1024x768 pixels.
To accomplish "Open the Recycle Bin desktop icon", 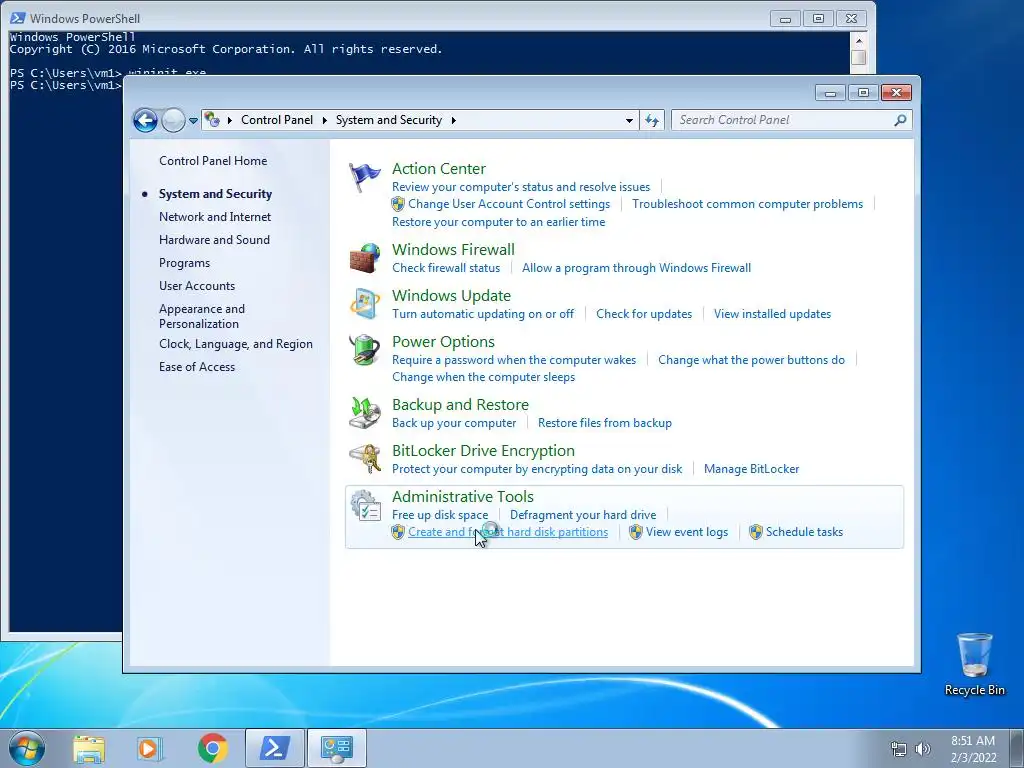I will click(974, 664).
